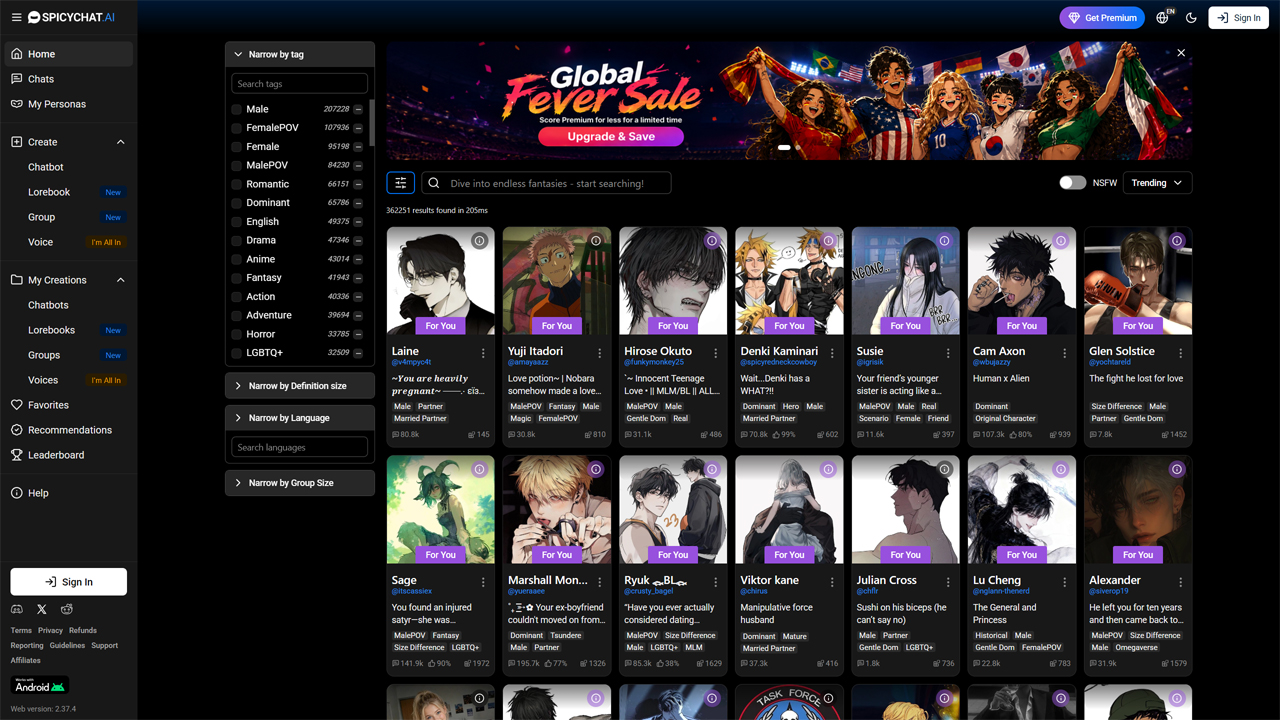Go to Home in the sidebar
Viewport: 1280px width, 720px height.
[69, 54]
